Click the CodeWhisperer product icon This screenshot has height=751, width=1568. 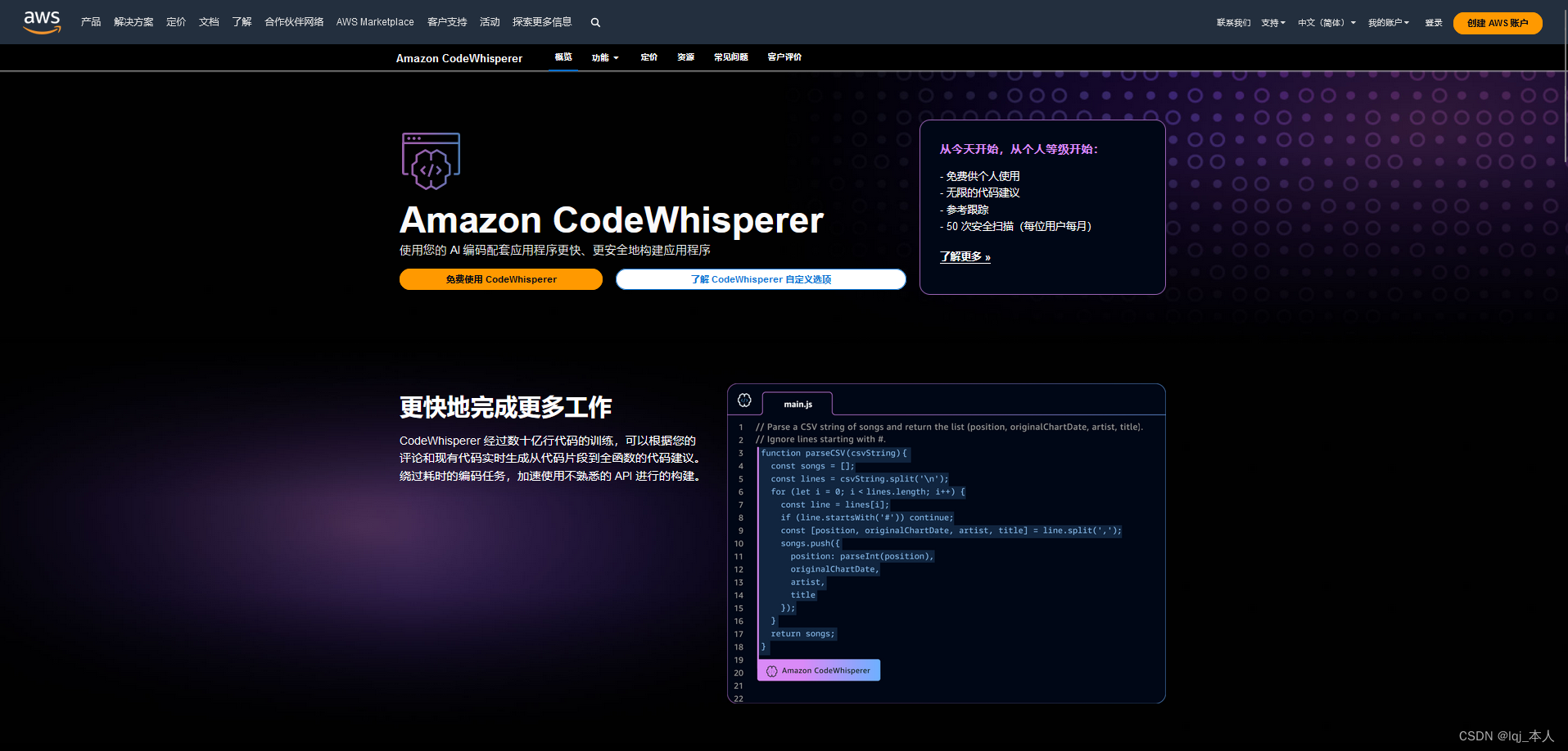tap(431, 161)
